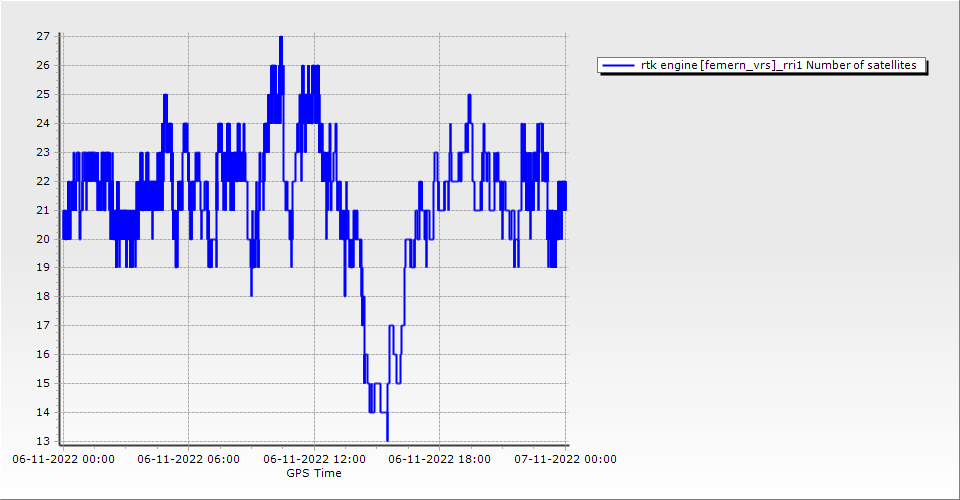Click the peak of the line at 27 satellites
The width and height of the screenshot is (960, 500).
tap(281, 37)
